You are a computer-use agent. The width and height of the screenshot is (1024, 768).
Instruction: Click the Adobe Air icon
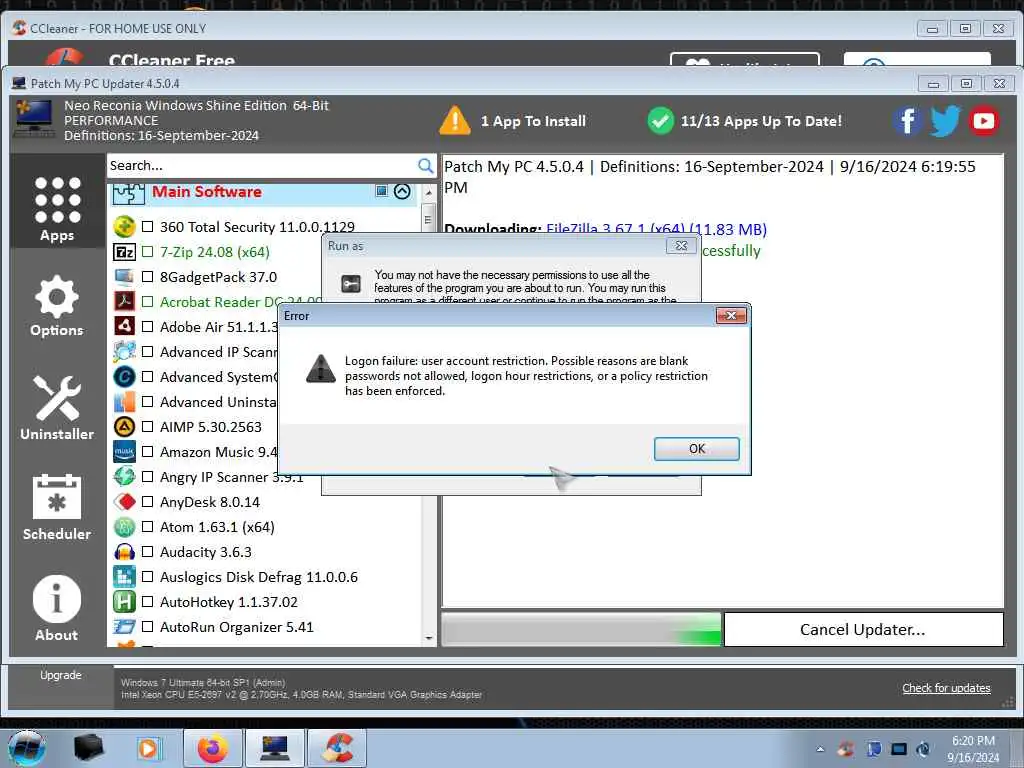point(124,327)
